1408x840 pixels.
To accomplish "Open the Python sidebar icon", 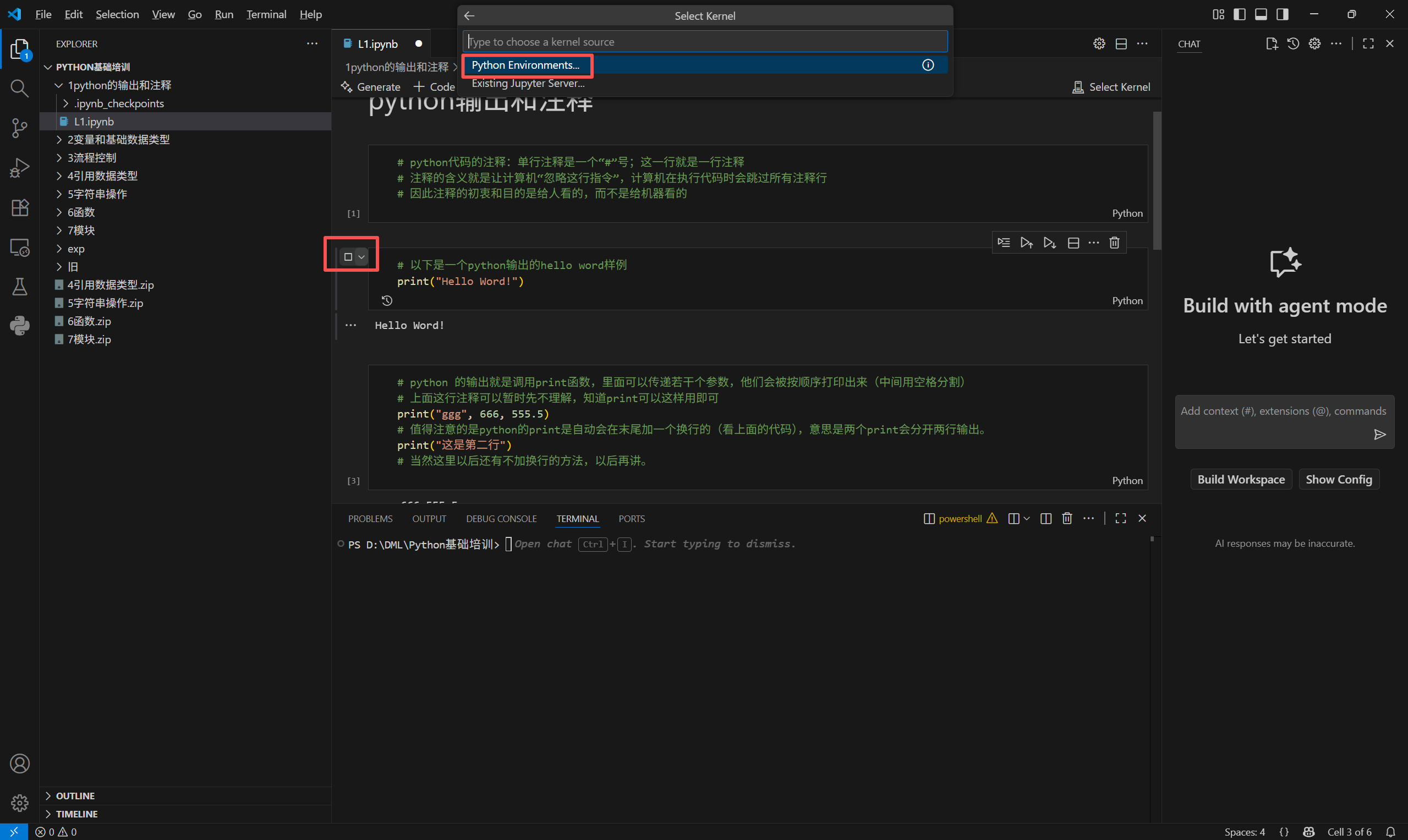I will pyautogui.click(x=19, y=326).
